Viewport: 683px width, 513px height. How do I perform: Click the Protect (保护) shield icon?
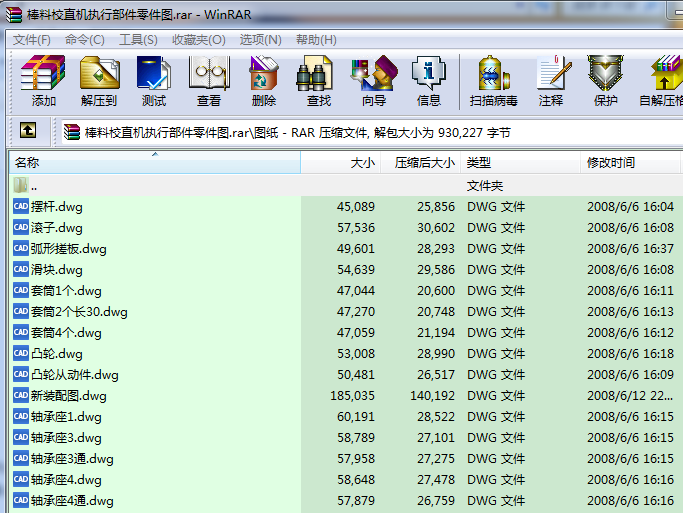tap(605, 81)
